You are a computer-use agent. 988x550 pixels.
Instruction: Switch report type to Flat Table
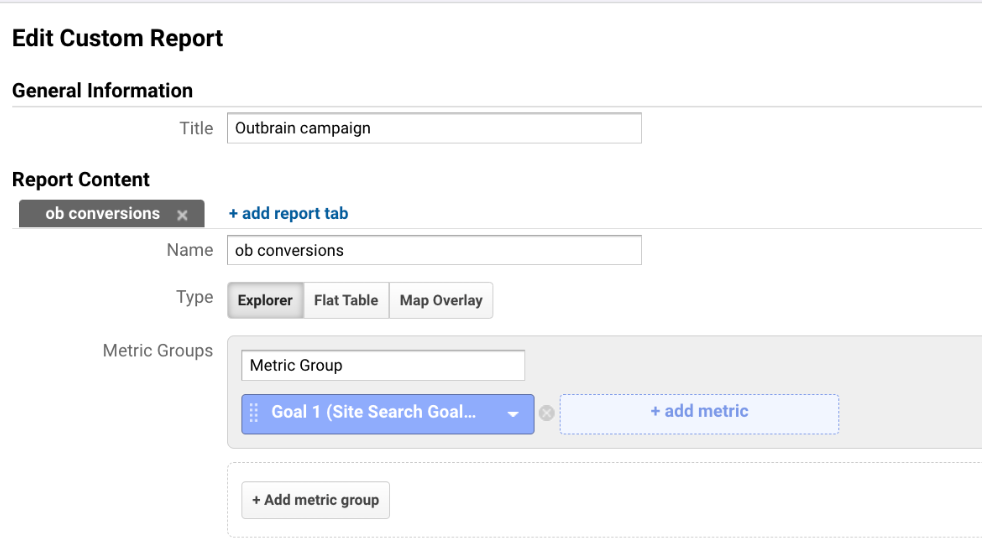[346, 300]
